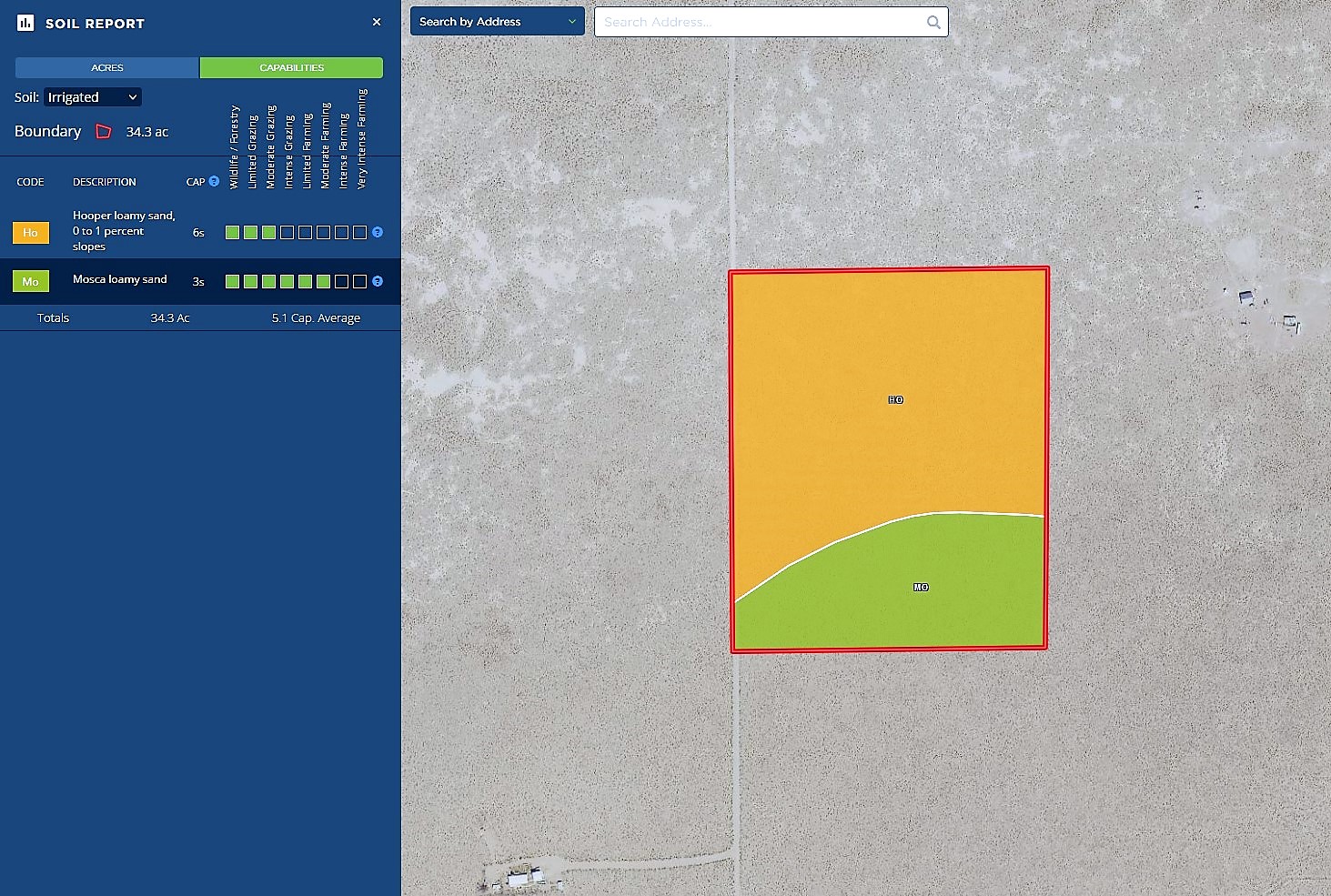Click Hooper row's Very Intense Farming box

tap(359, 233)
